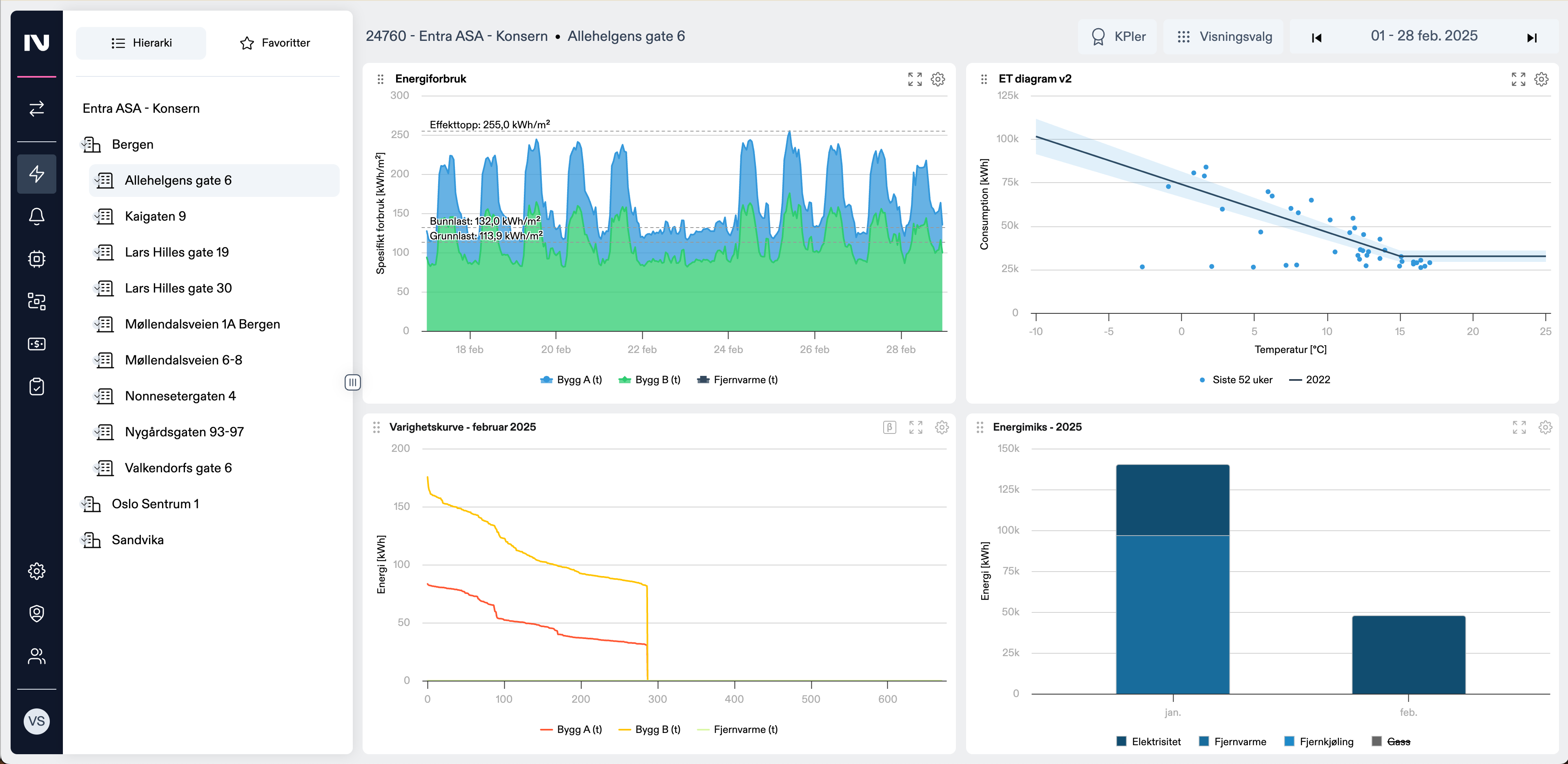
Task: Collapse the Bergen group in hierarchy
Action: click(132, 144)
